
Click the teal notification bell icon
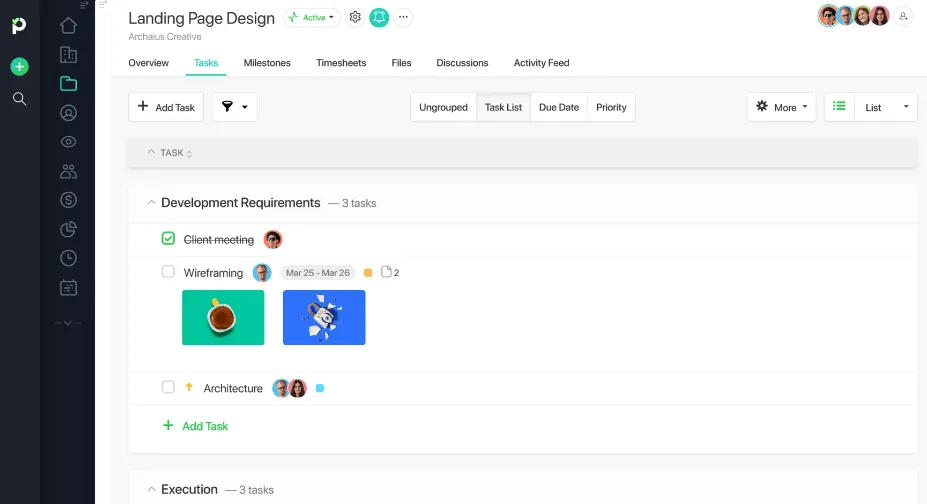pos(379,18)
